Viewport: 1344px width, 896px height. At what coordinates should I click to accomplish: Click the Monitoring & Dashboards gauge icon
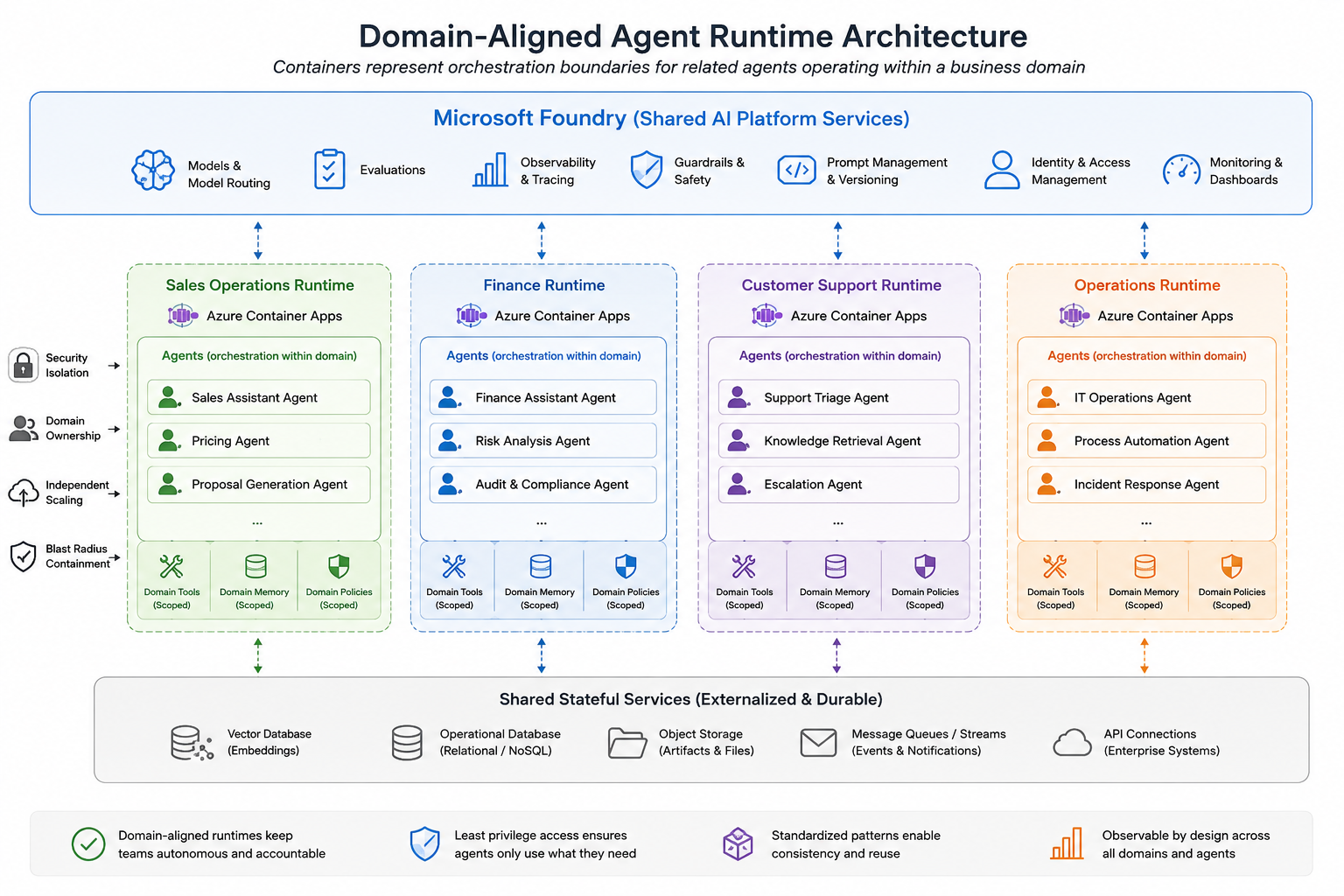click(x=1182, y=170)
